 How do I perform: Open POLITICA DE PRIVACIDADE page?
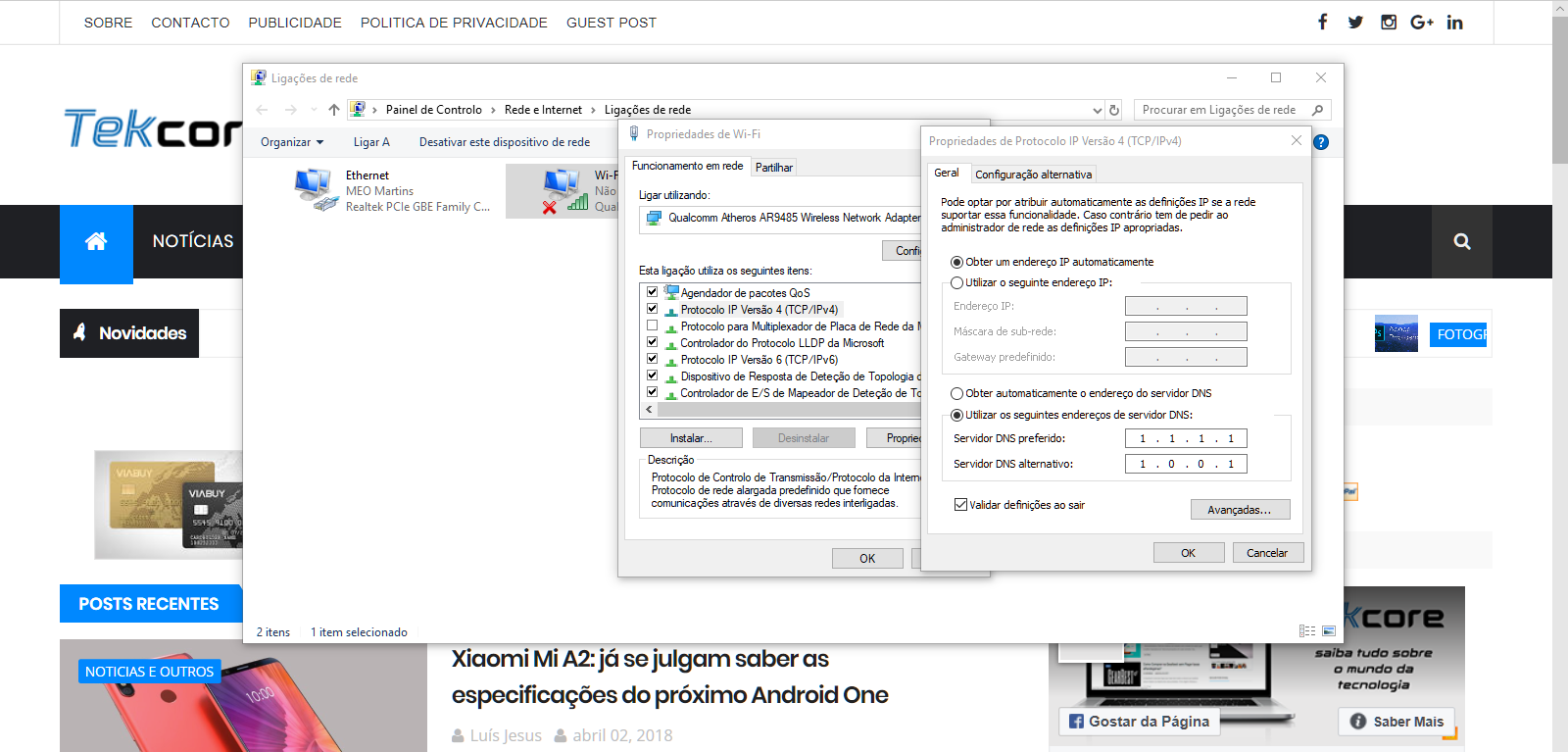click(454, 23)
